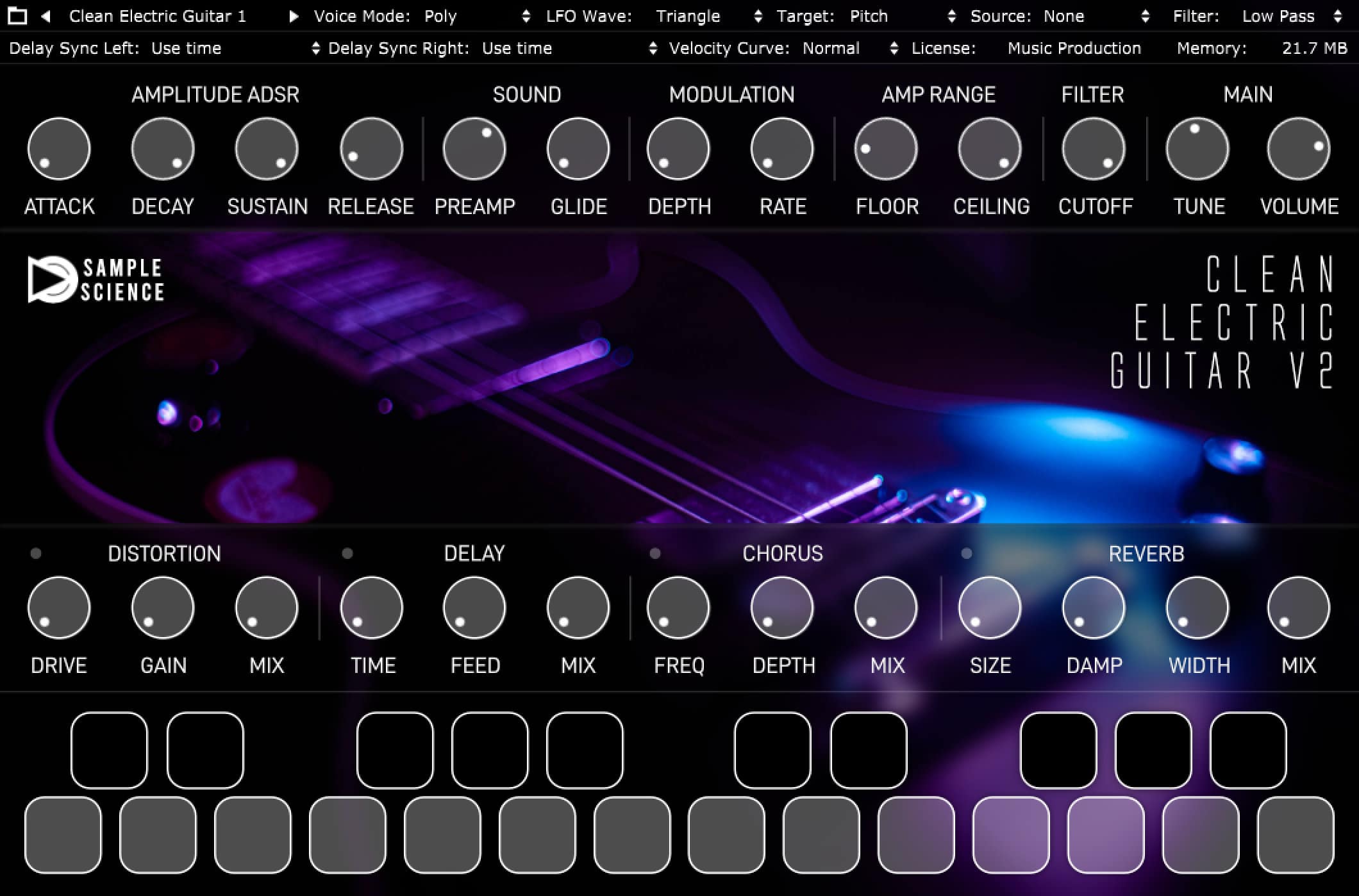Open the preset folder browser icon
The image size is (1359, 896).
pos(17,16)
